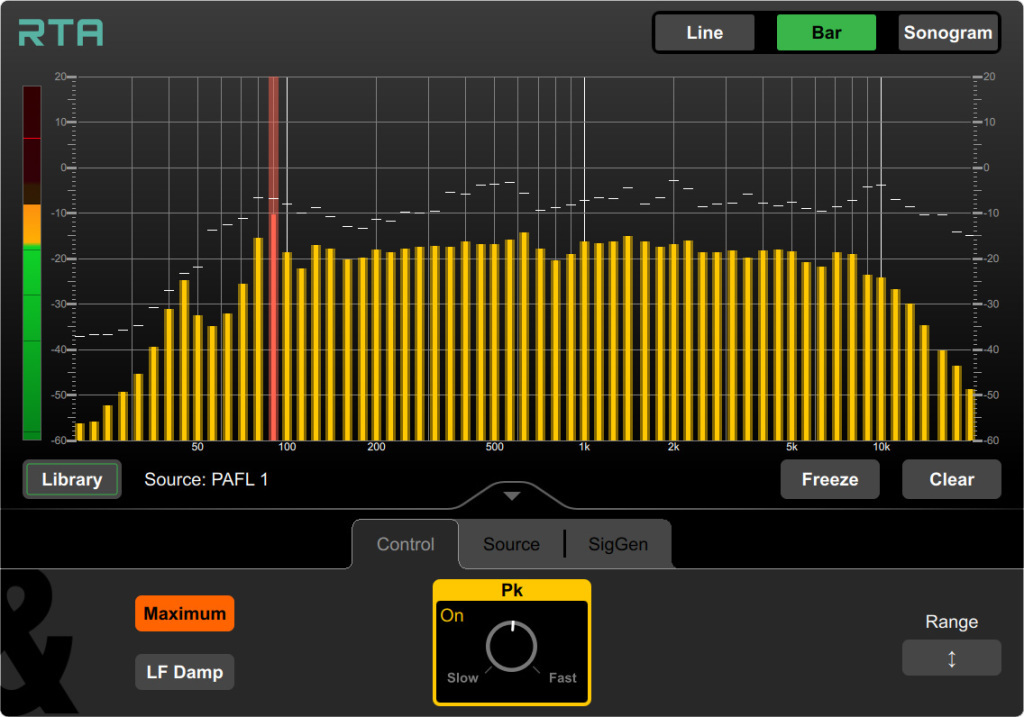Toggle the Maximum button
Image resolution: width=1024 pixels, height=717 pixels.
[185, 613]
